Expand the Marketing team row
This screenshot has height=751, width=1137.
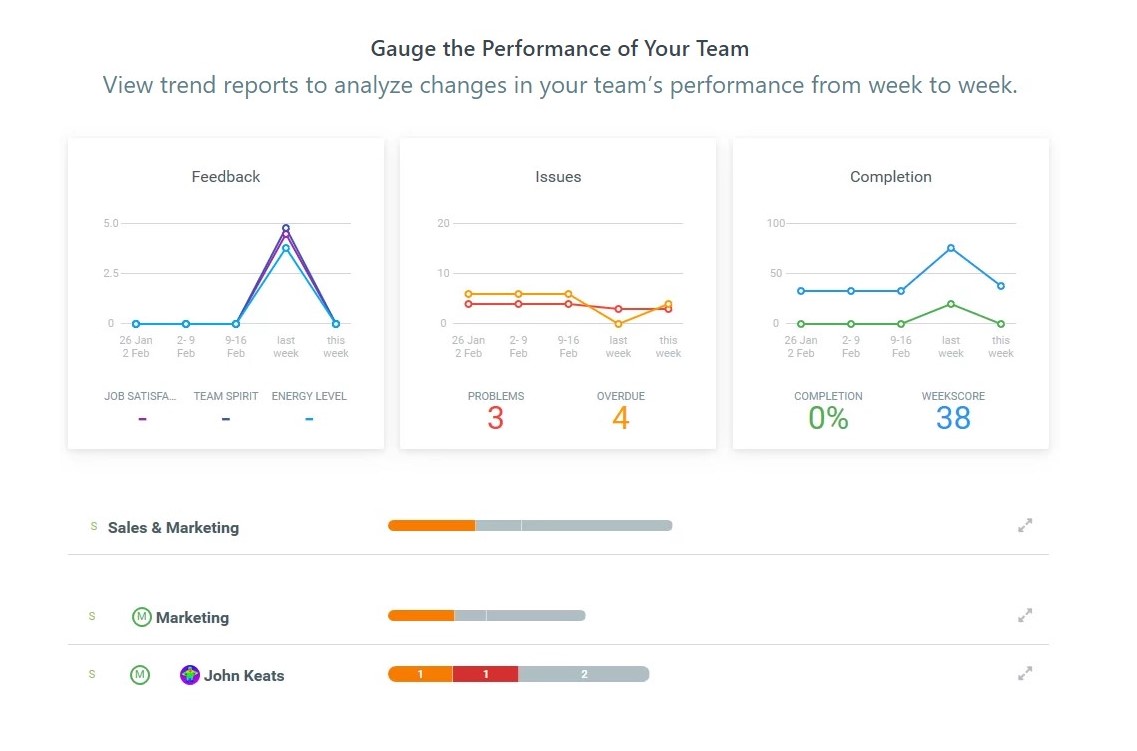1024,615
